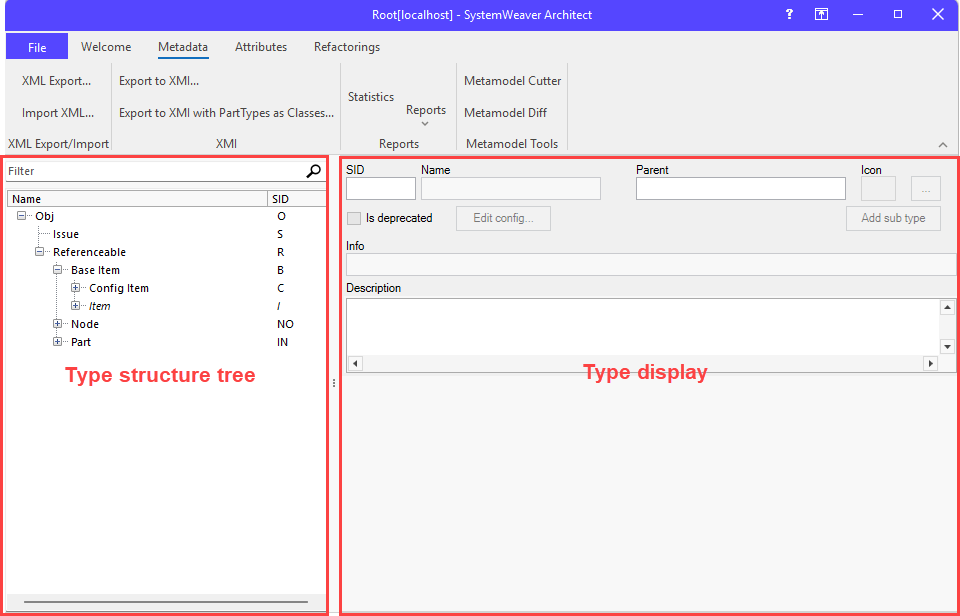Click the SID value IN

click(282, 342)
